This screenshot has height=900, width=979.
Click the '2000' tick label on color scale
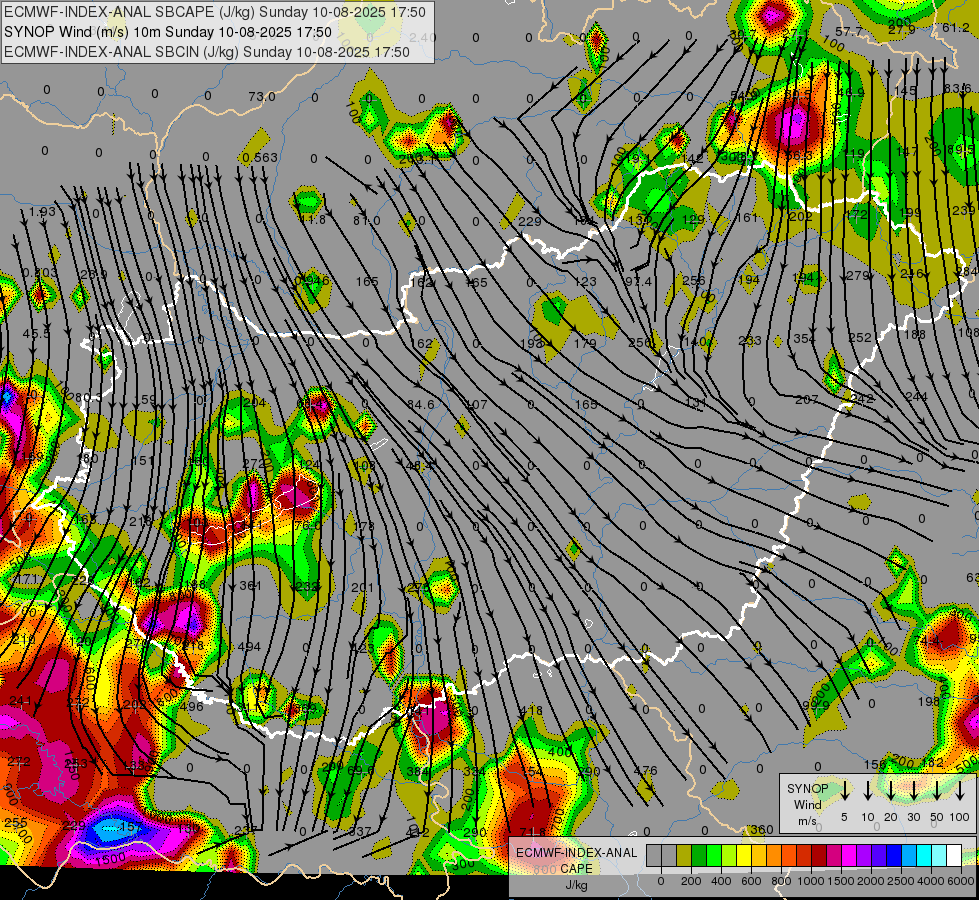click(871, 881)
